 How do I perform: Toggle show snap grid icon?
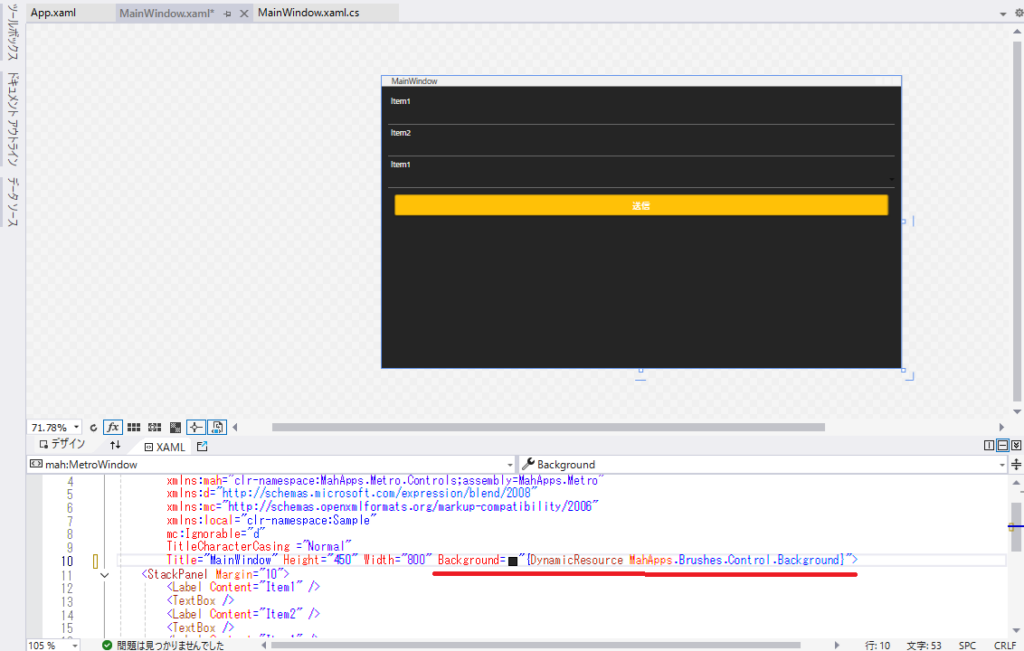[x=134, y=428]
